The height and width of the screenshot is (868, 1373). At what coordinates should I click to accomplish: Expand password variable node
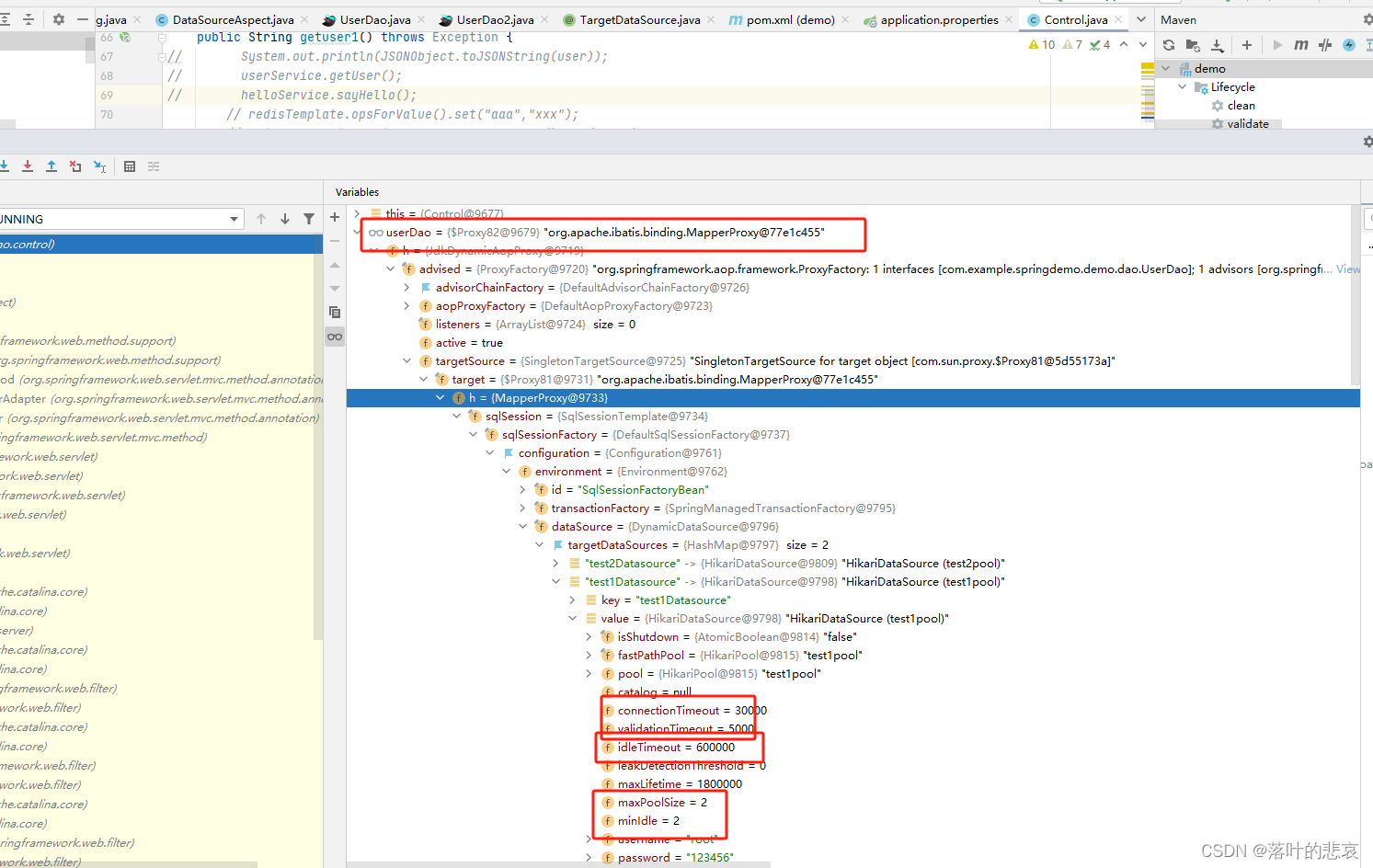(589, 857)
